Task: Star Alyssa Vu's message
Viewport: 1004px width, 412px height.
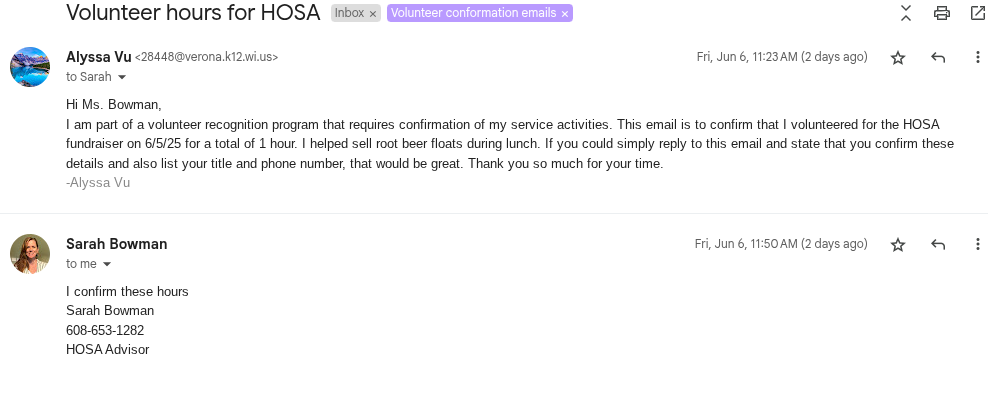Action: [x=898, y=58]
